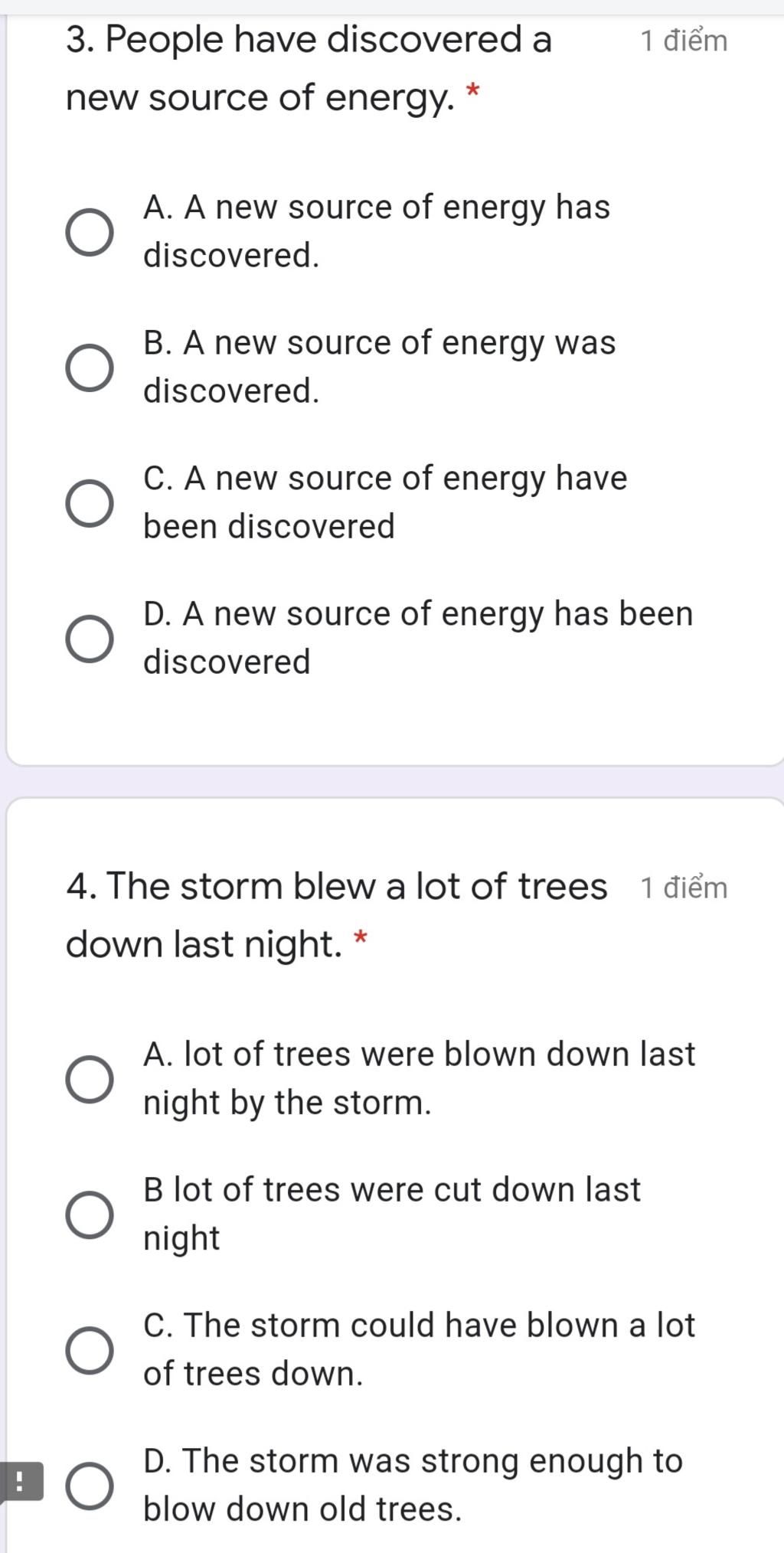Click answer text 'blow down old trees'
The width and height of the screenshot is (784, 1553).
pyautogui.click(x=302, y=1509)
